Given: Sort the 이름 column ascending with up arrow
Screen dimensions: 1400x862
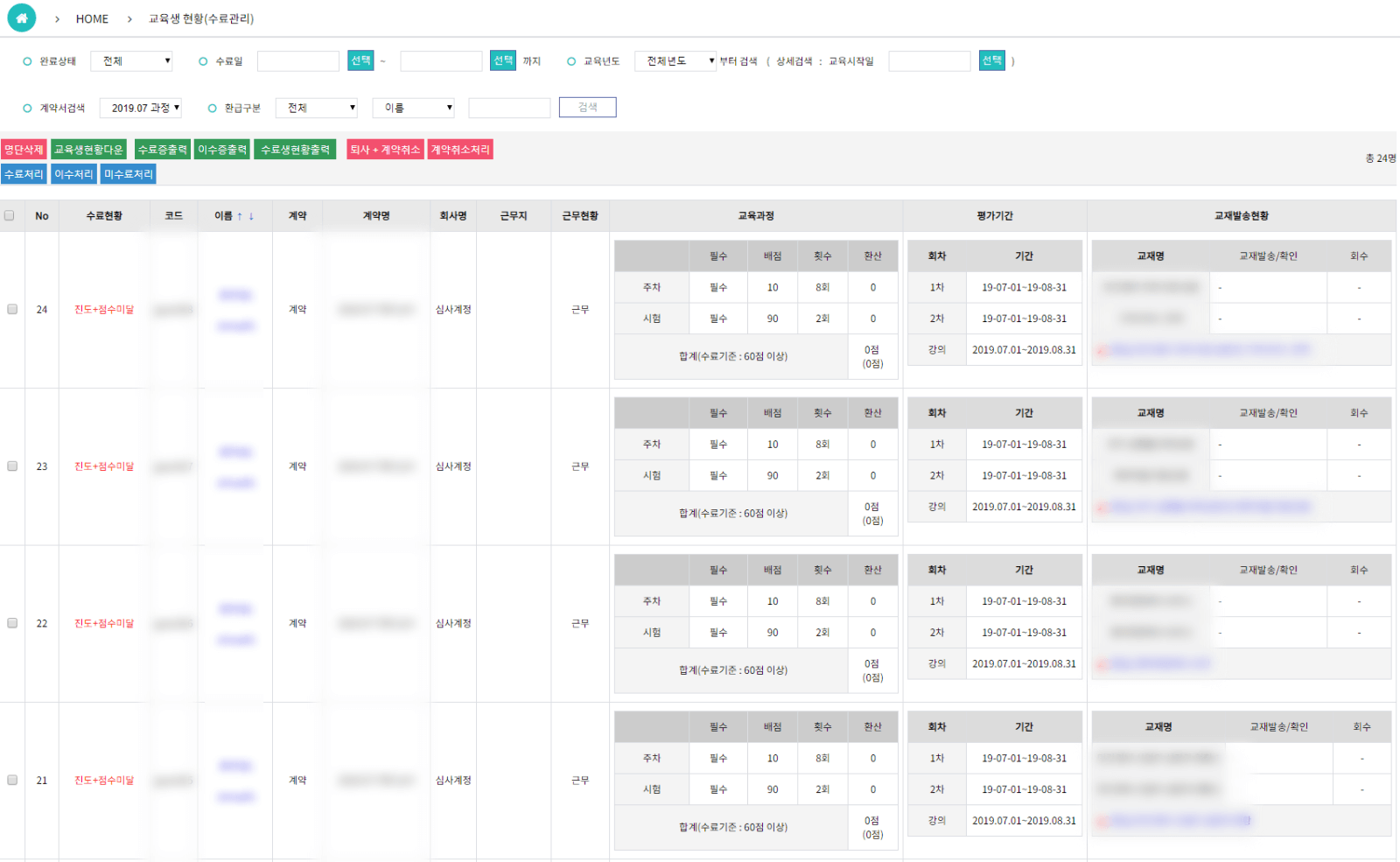Looking at the screenshot, I should tap(240, 216).
